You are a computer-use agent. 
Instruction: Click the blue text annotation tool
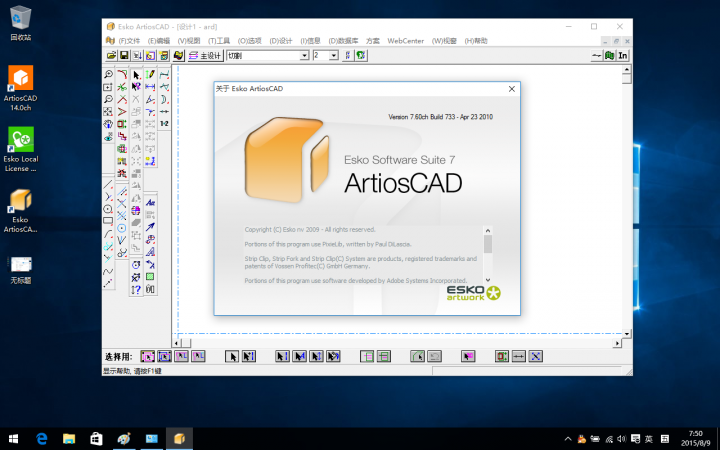[150, 202]
